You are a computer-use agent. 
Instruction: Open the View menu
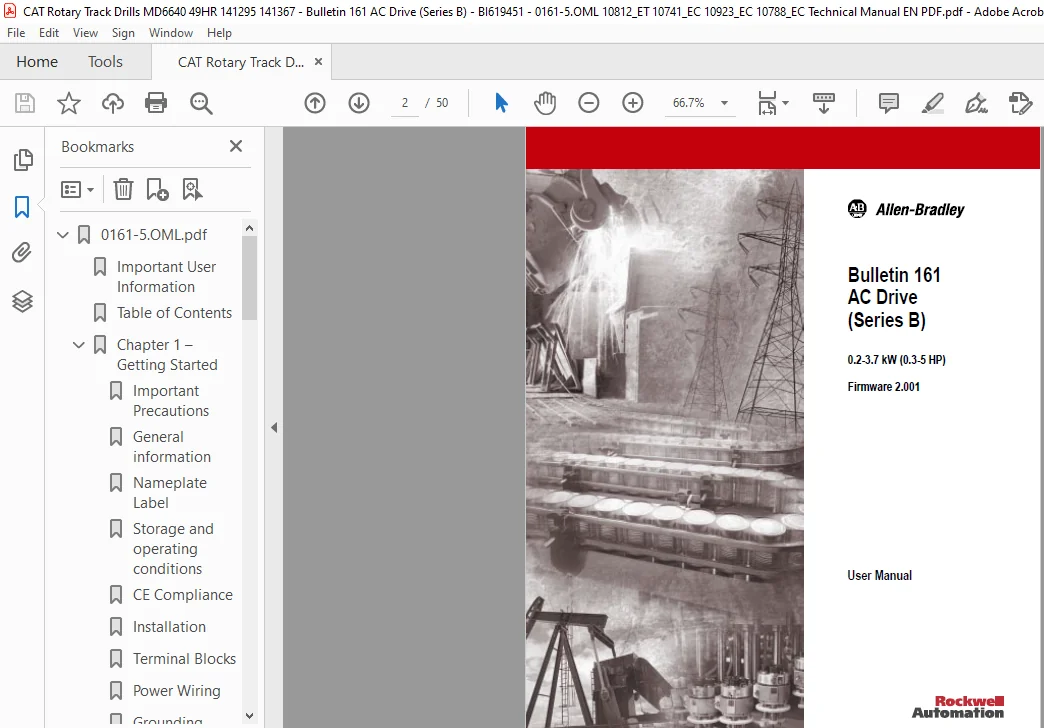click(85, 33)
